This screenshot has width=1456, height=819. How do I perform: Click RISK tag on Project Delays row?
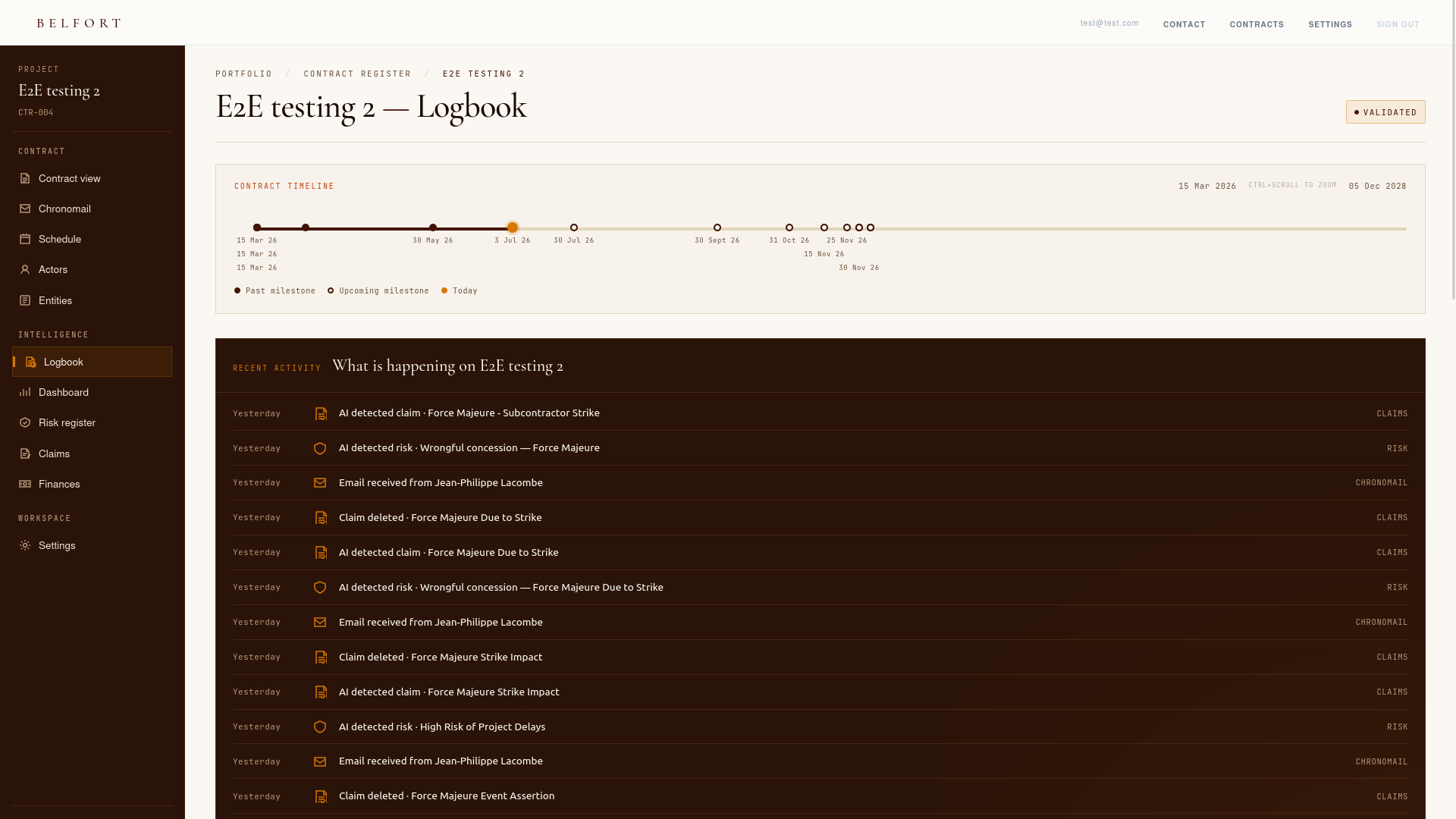coord(1398,726)
